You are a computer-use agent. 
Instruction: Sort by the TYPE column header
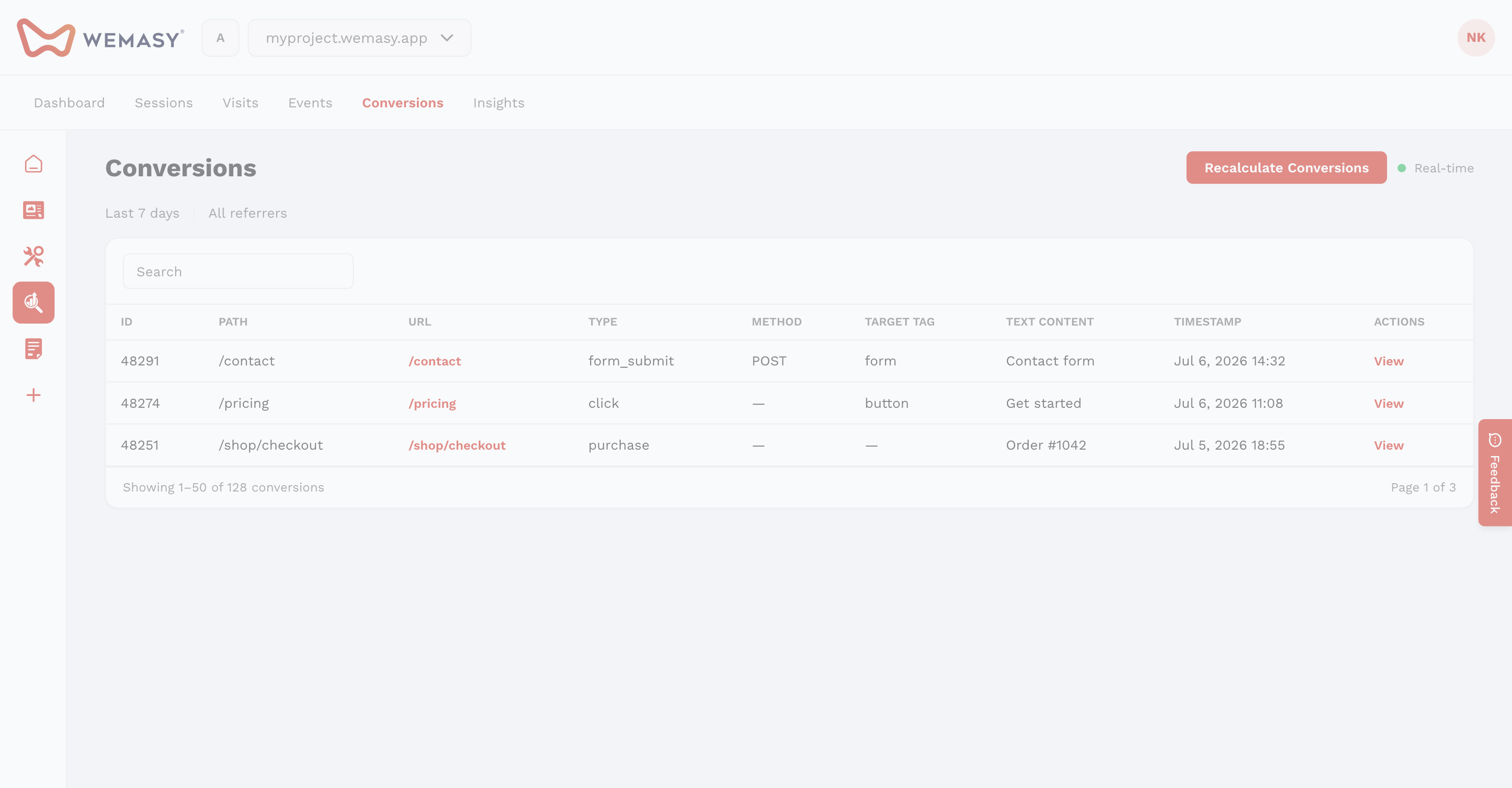click(602, 322)
